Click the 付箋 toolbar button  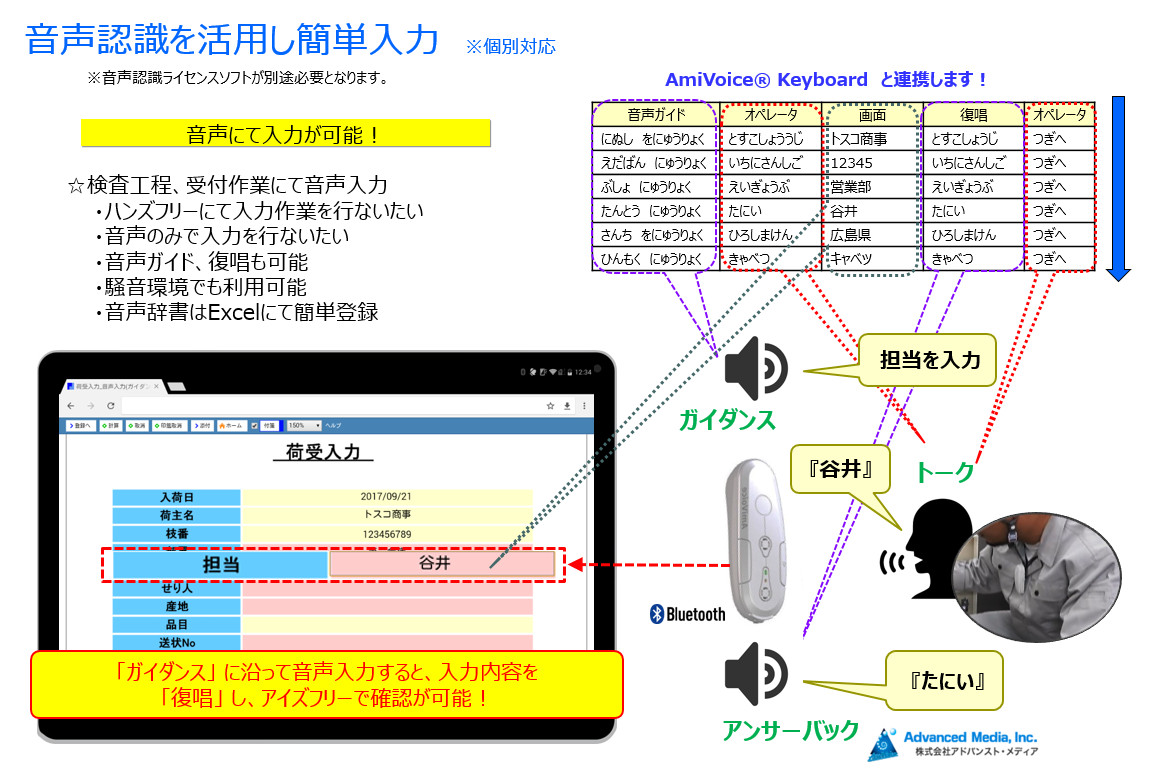click(x=269, y=426)
